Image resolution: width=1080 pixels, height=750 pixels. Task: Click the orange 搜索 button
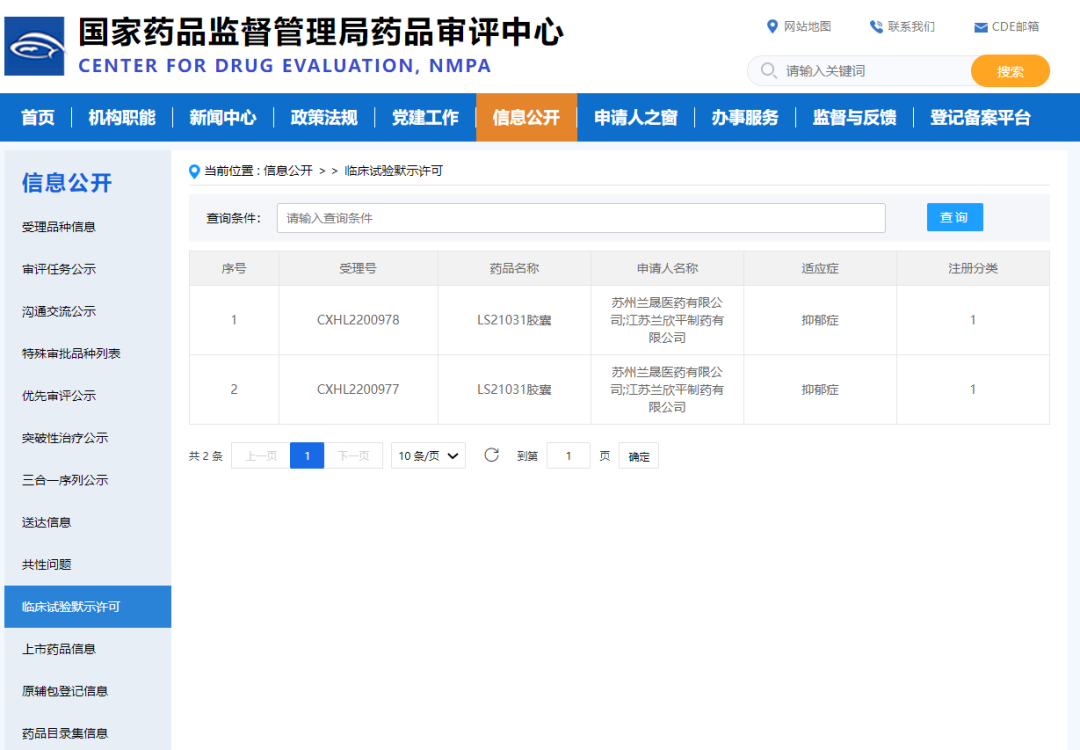tap(1010, 71)
